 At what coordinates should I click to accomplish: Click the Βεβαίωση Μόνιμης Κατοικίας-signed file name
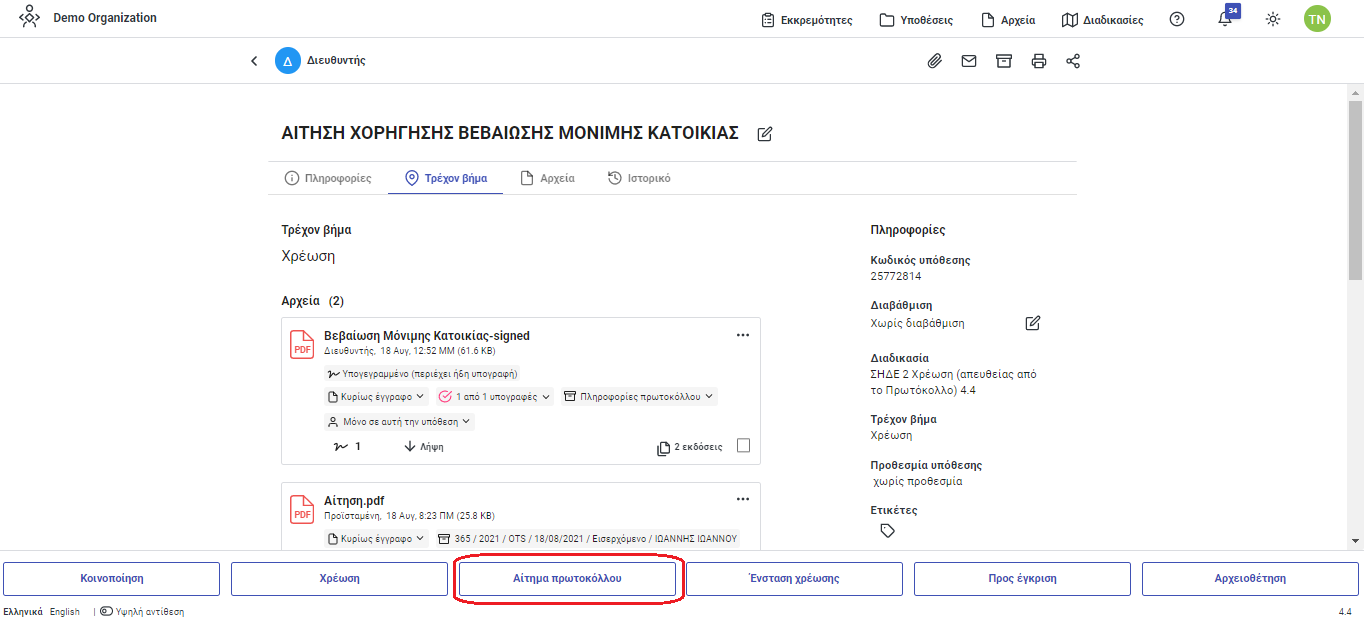(427, 336)
